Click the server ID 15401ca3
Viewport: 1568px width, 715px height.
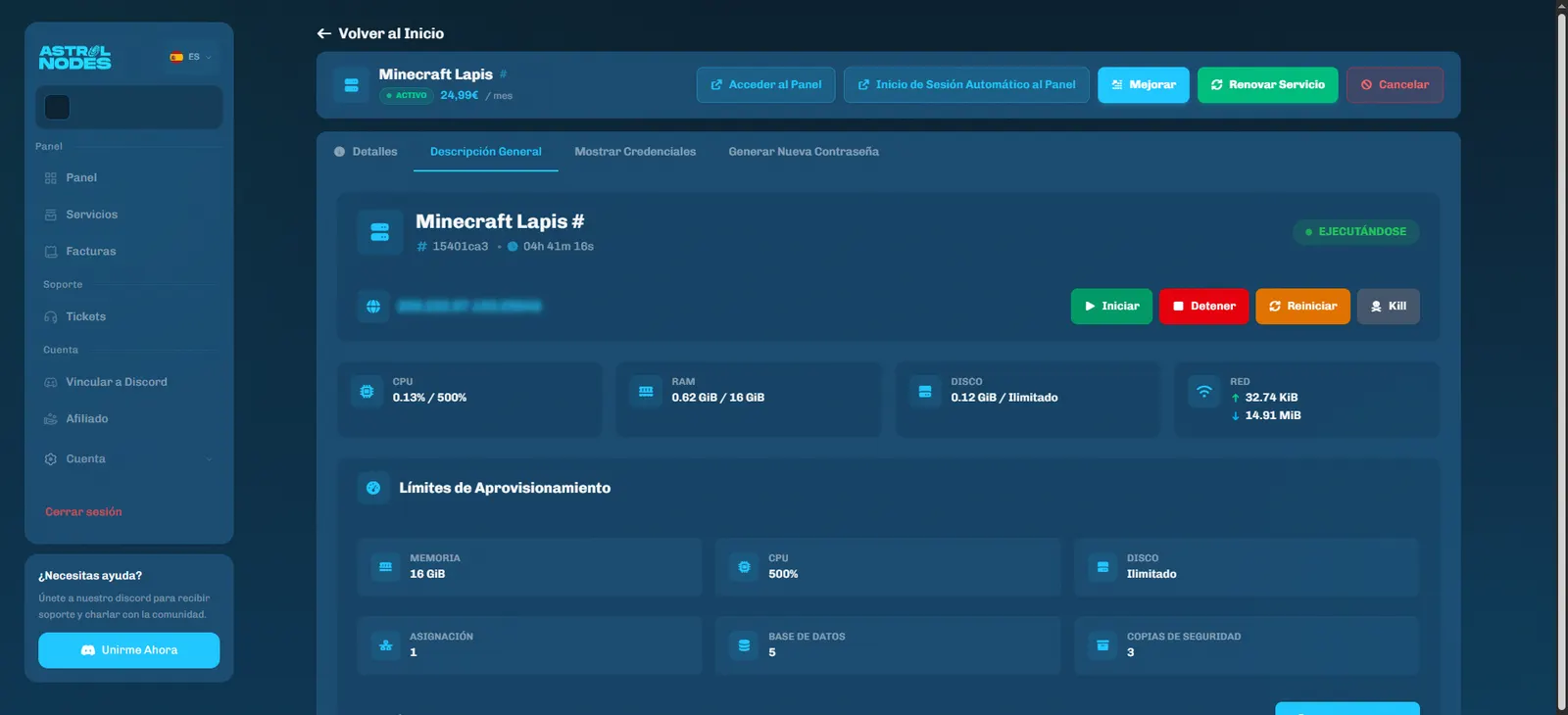[x=461, y=247]
